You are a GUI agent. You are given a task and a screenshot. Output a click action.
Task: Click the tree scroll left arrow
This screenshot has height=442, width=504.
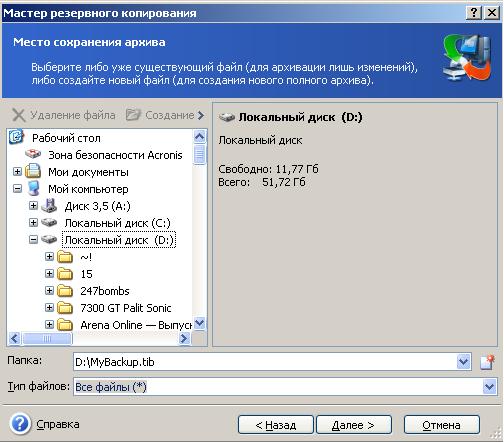[x=14, y=338]
